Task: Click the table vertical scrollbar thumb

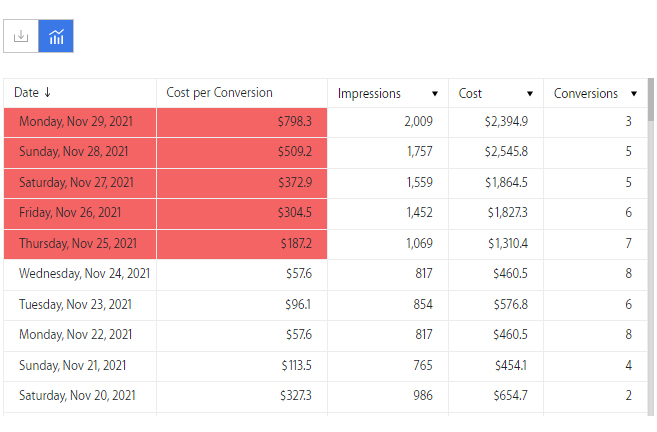Action: coord(651,99)
